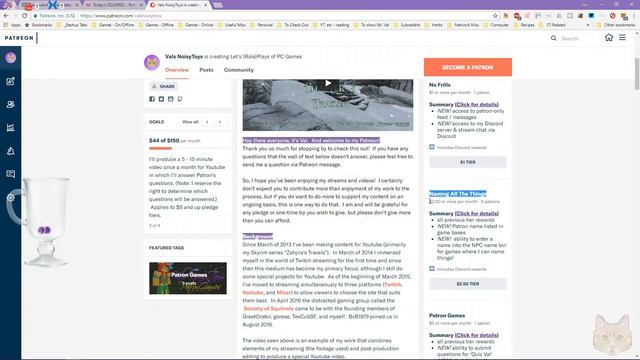Image resolution: width=640 pixels, height=360 pixels.
Task: Expand the bookmarks overflow chevron
Action: pyautogui.click(x=588, y=25)
